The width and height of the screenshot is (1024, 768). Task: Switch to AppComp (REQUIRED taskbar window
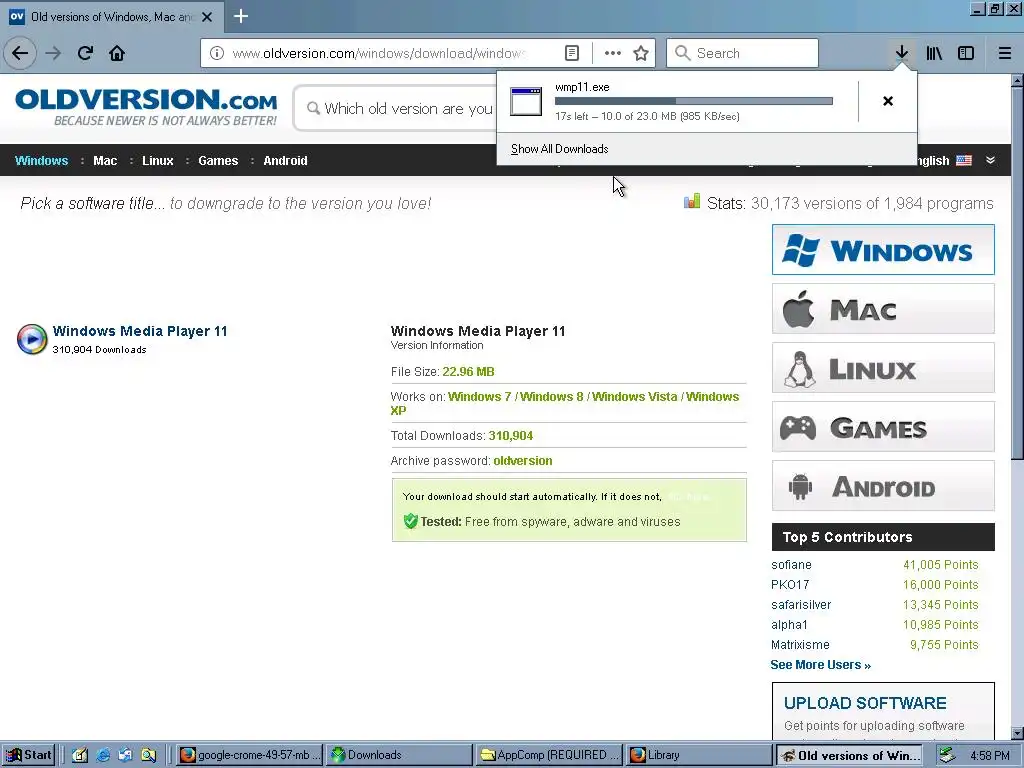[549, 755]
